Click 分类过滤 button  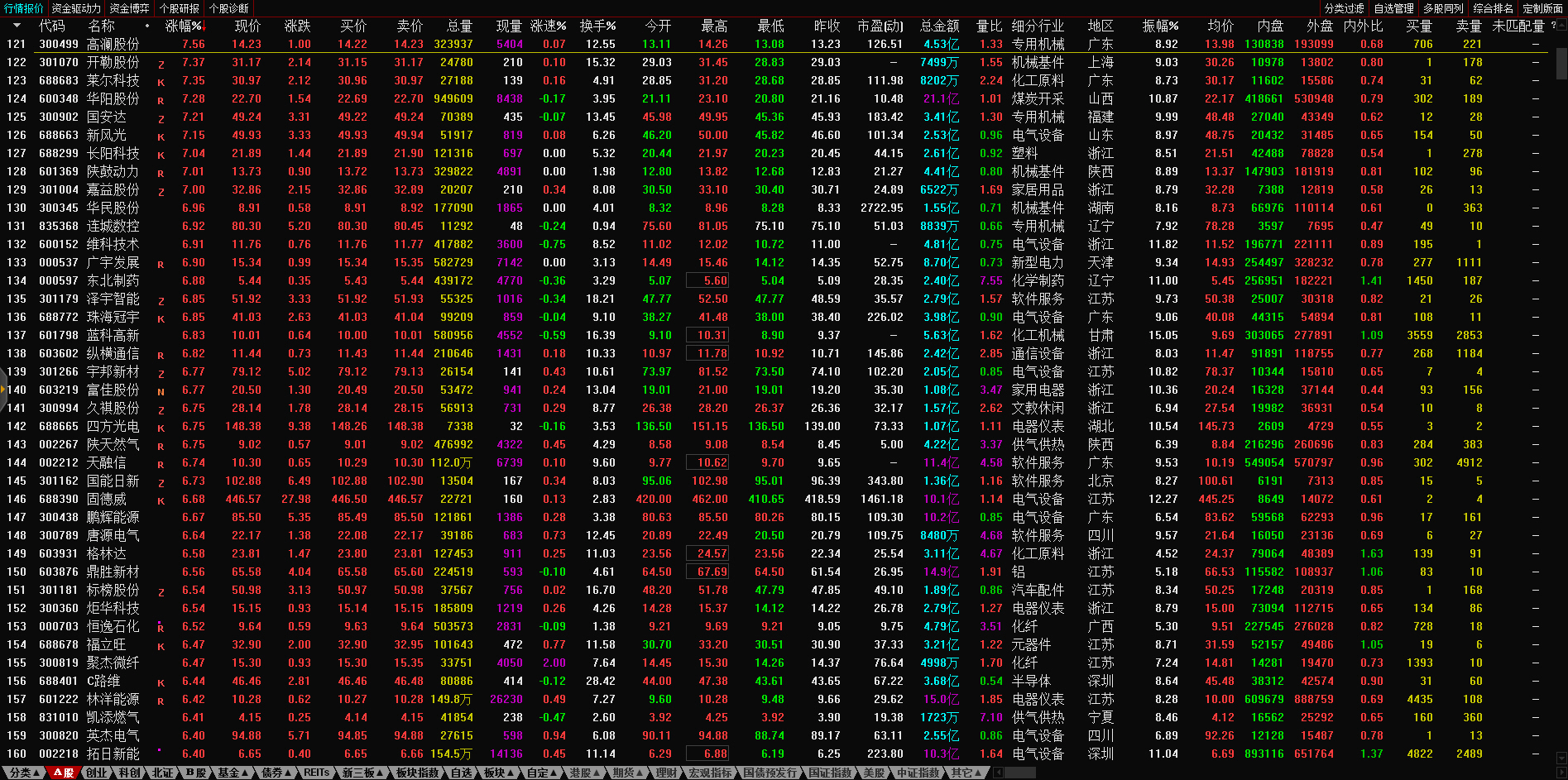(1345, 8)
